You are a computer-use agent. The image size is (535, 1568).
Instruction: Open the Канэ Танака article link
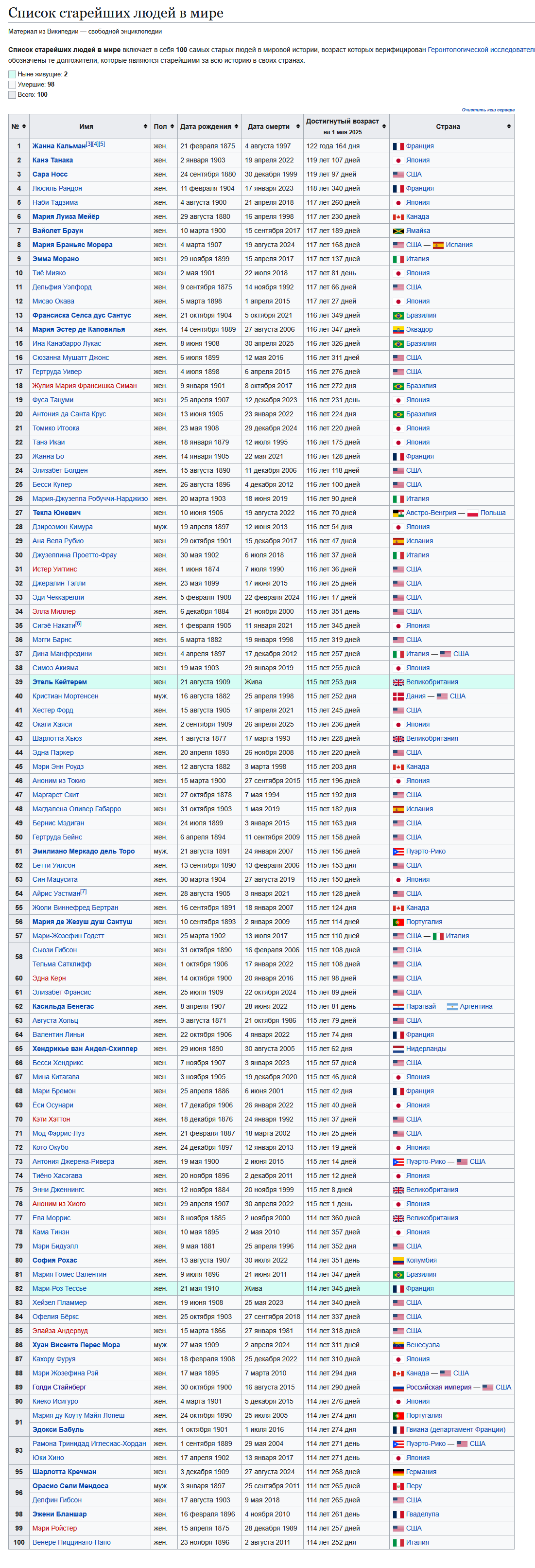[x=53, y=160]
